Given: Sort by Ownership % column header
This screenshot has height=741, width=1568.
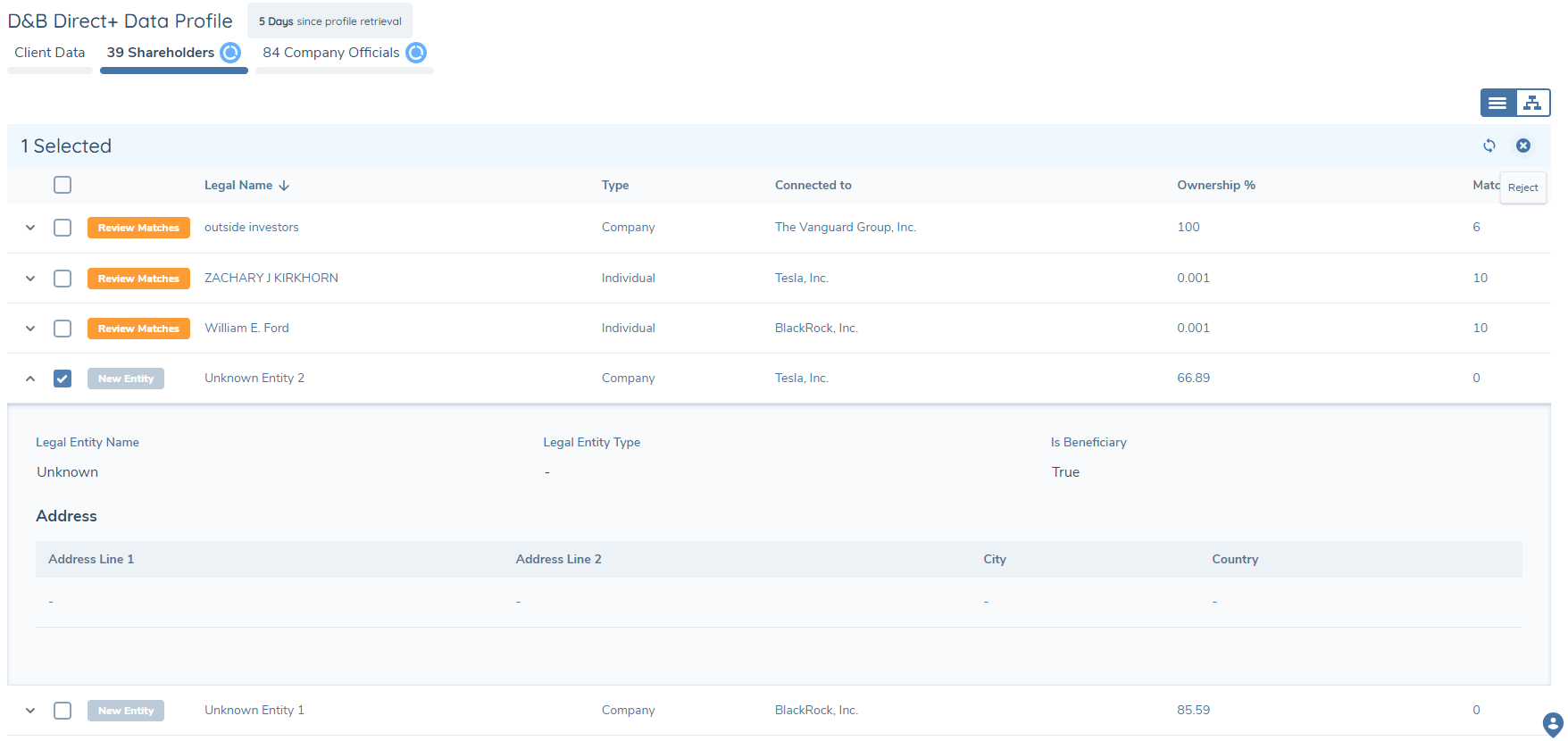Looking at the screenshot, I should pos(1215,185).
